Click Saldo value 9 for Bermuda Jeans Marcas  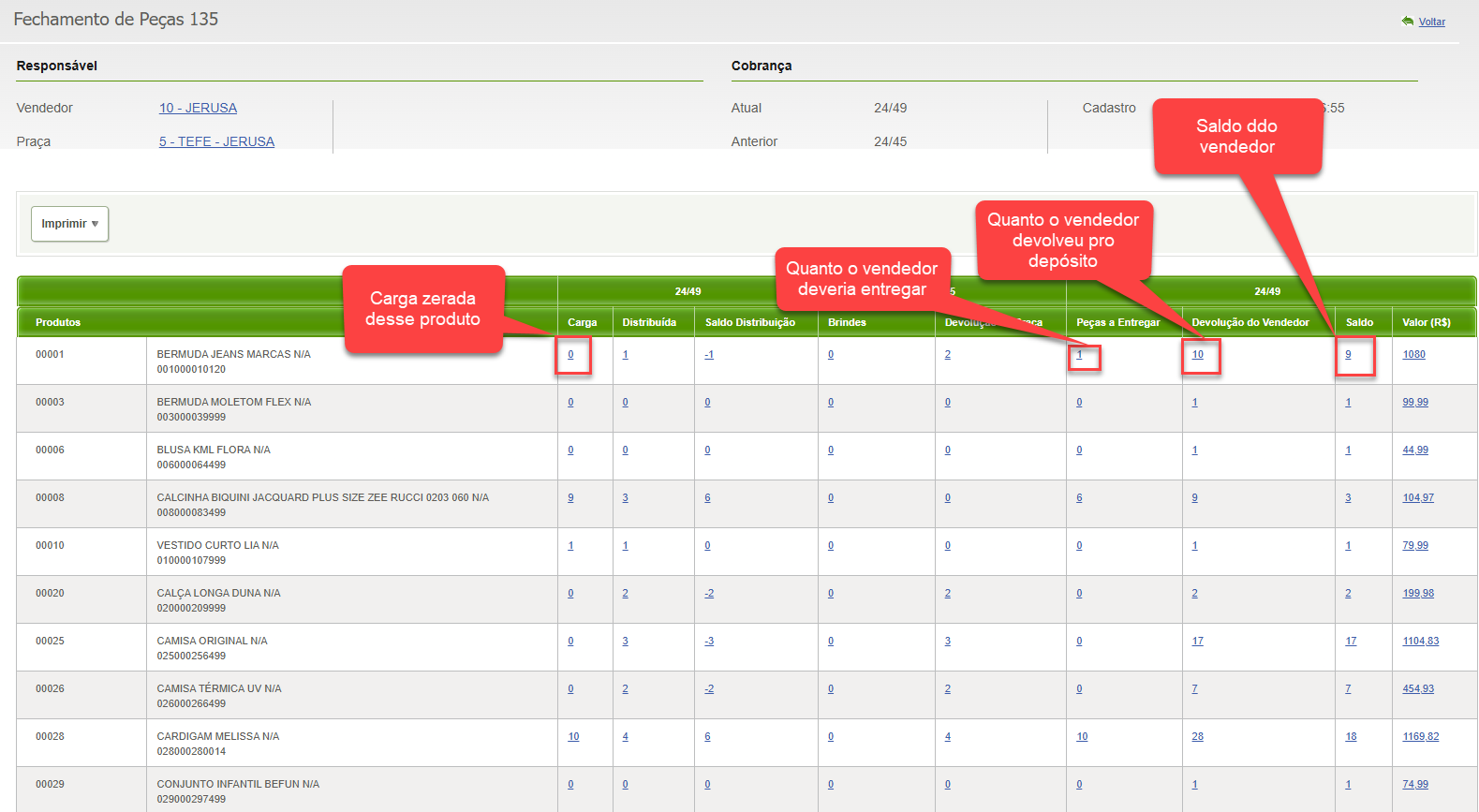(1348, 354)
